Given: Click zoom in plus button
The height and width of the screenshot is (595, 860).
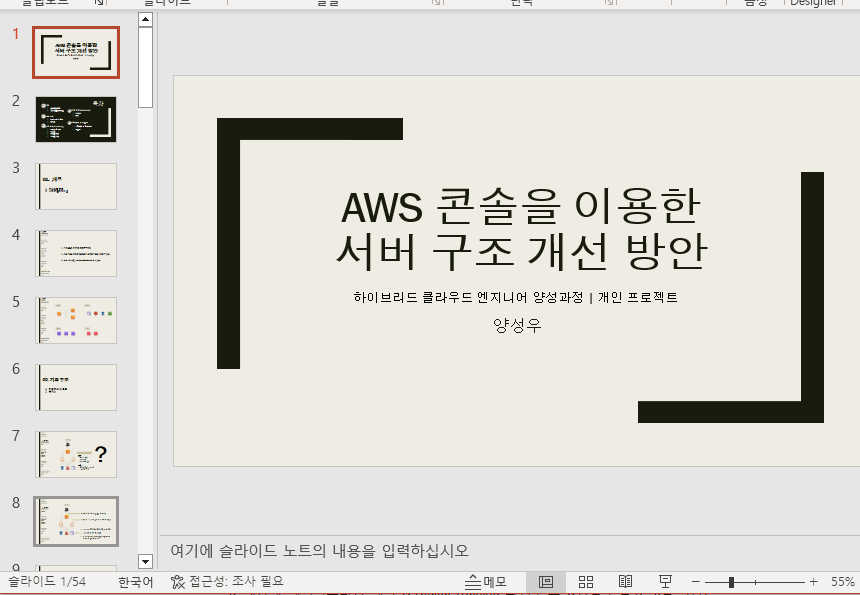Looking at the screenshot, I should pyautogui.click(x=813, y=582).
